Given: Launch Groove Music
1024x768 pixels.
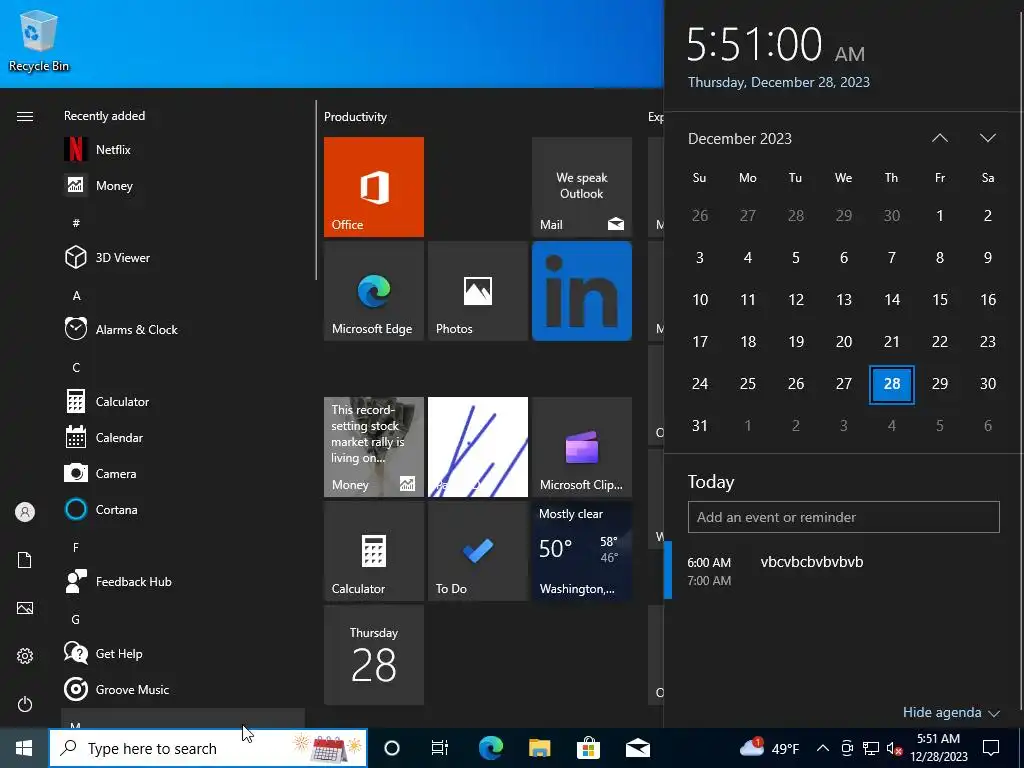Looking at the screenshot, I should pos(183,689).
